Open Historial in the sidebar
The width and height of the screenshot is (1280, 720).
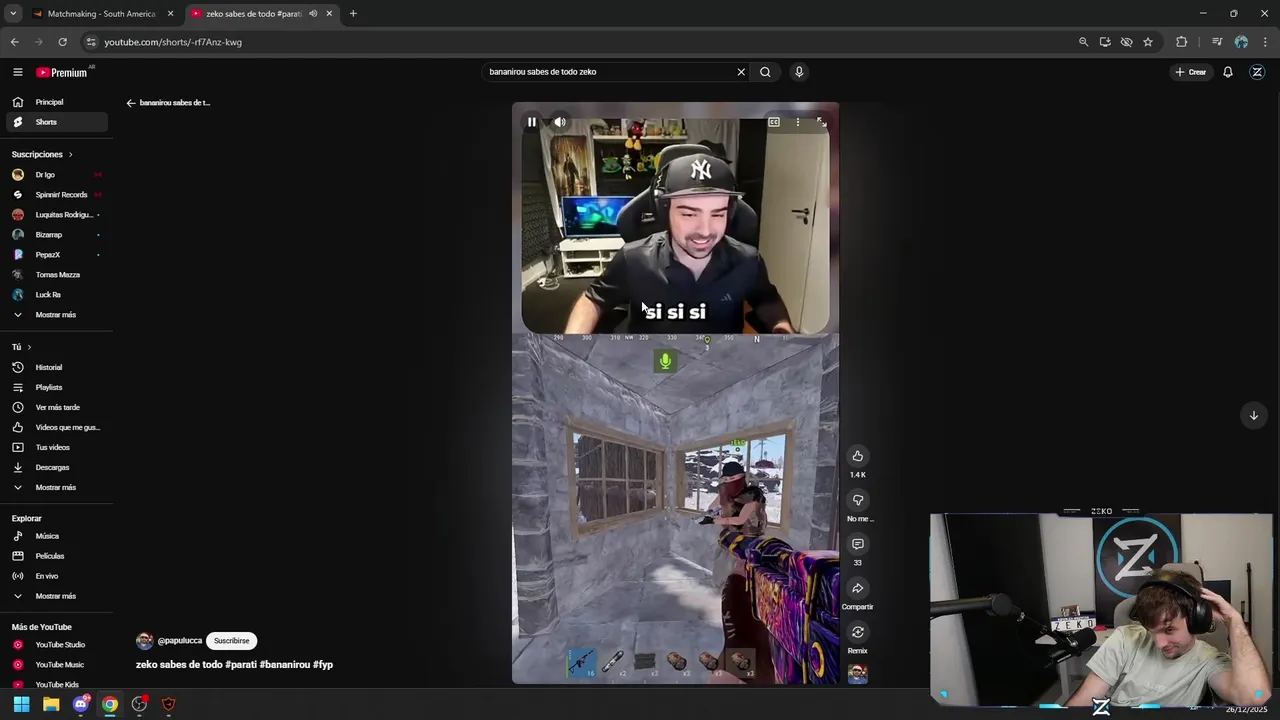point(56,367)
